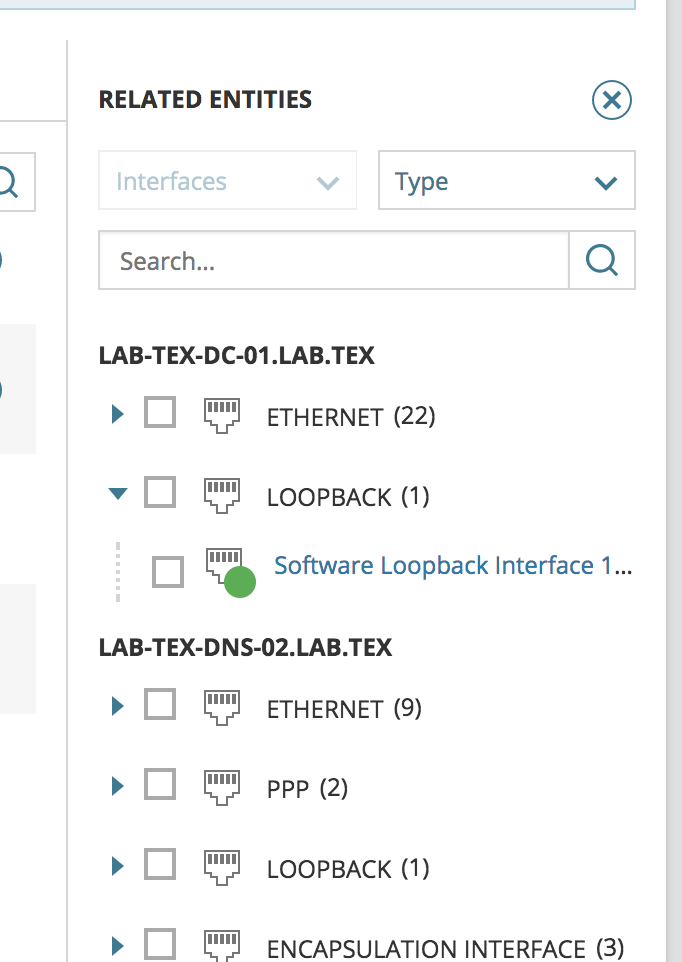Check the ETHERNET (22) checkbox
Image resolution: width=682 pixels, height=962 pixels.
160,412
